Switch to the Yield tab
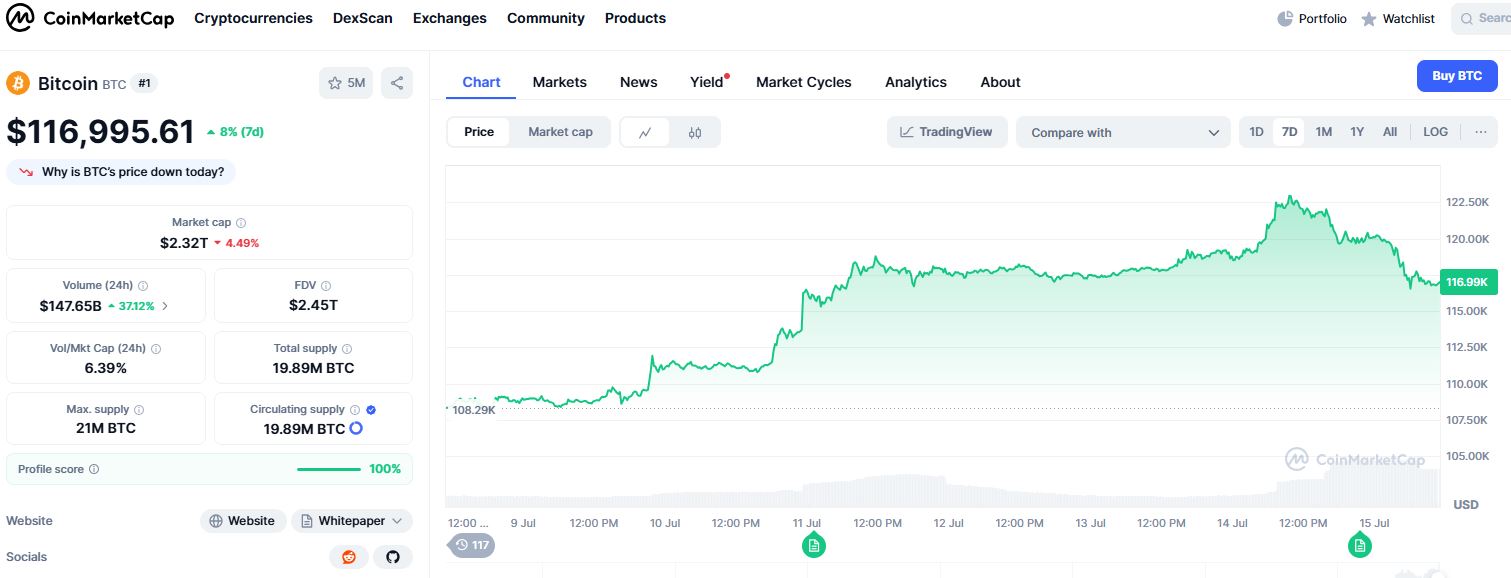Image resolution: width=1511 pixels, height=578 pixels. (707, 82)
